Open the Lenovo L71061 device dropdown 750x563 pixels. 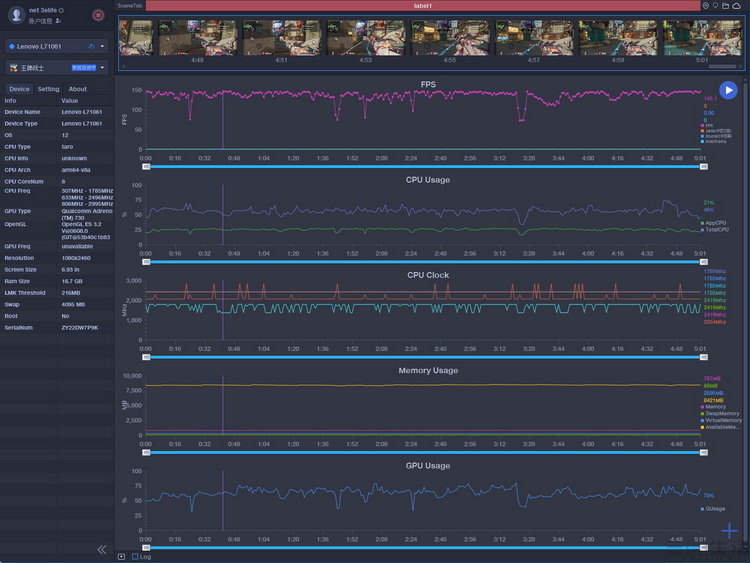click(x=56, y=46)
